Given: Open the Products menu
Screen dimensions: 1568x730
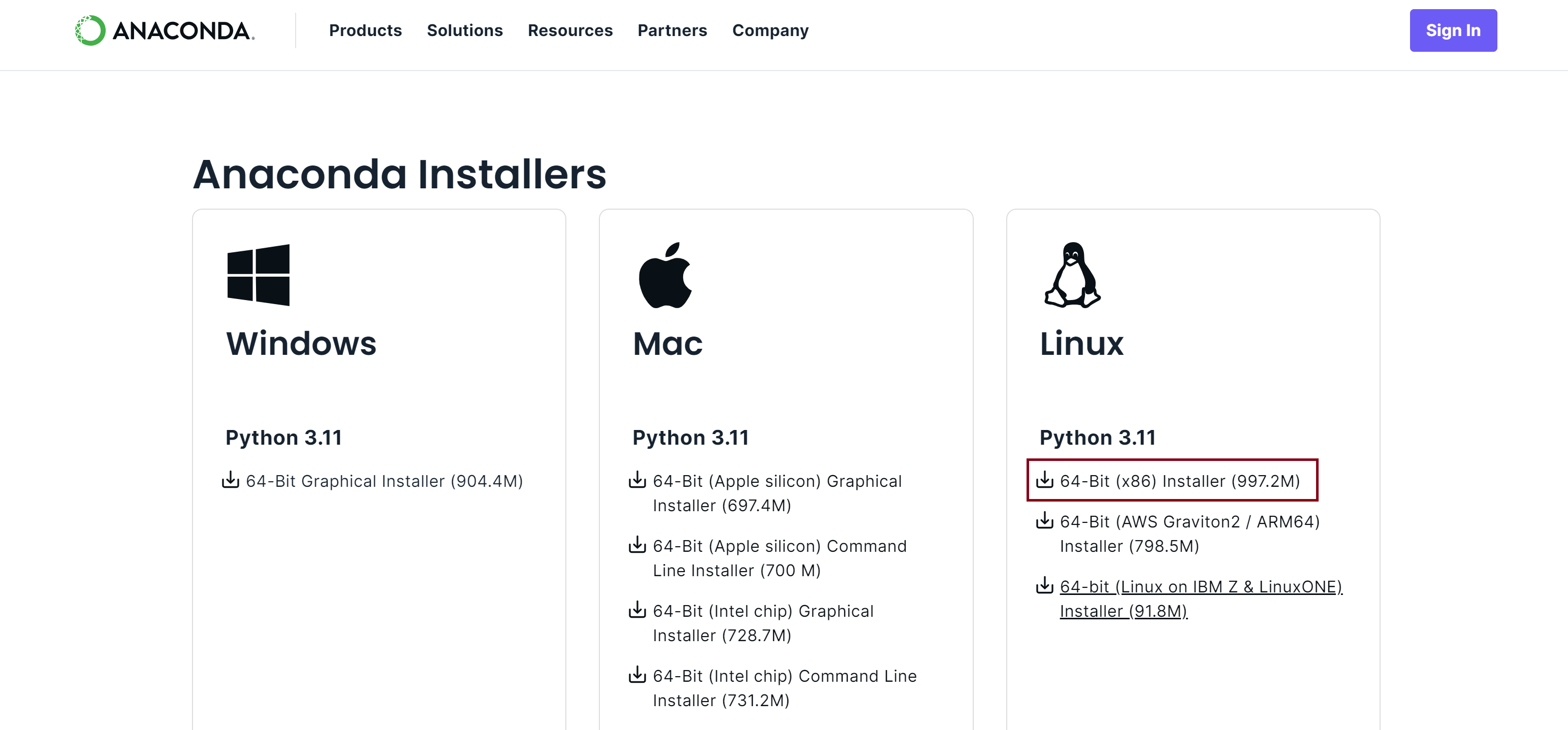Looking at the screenshot, I should click(365, 30).
